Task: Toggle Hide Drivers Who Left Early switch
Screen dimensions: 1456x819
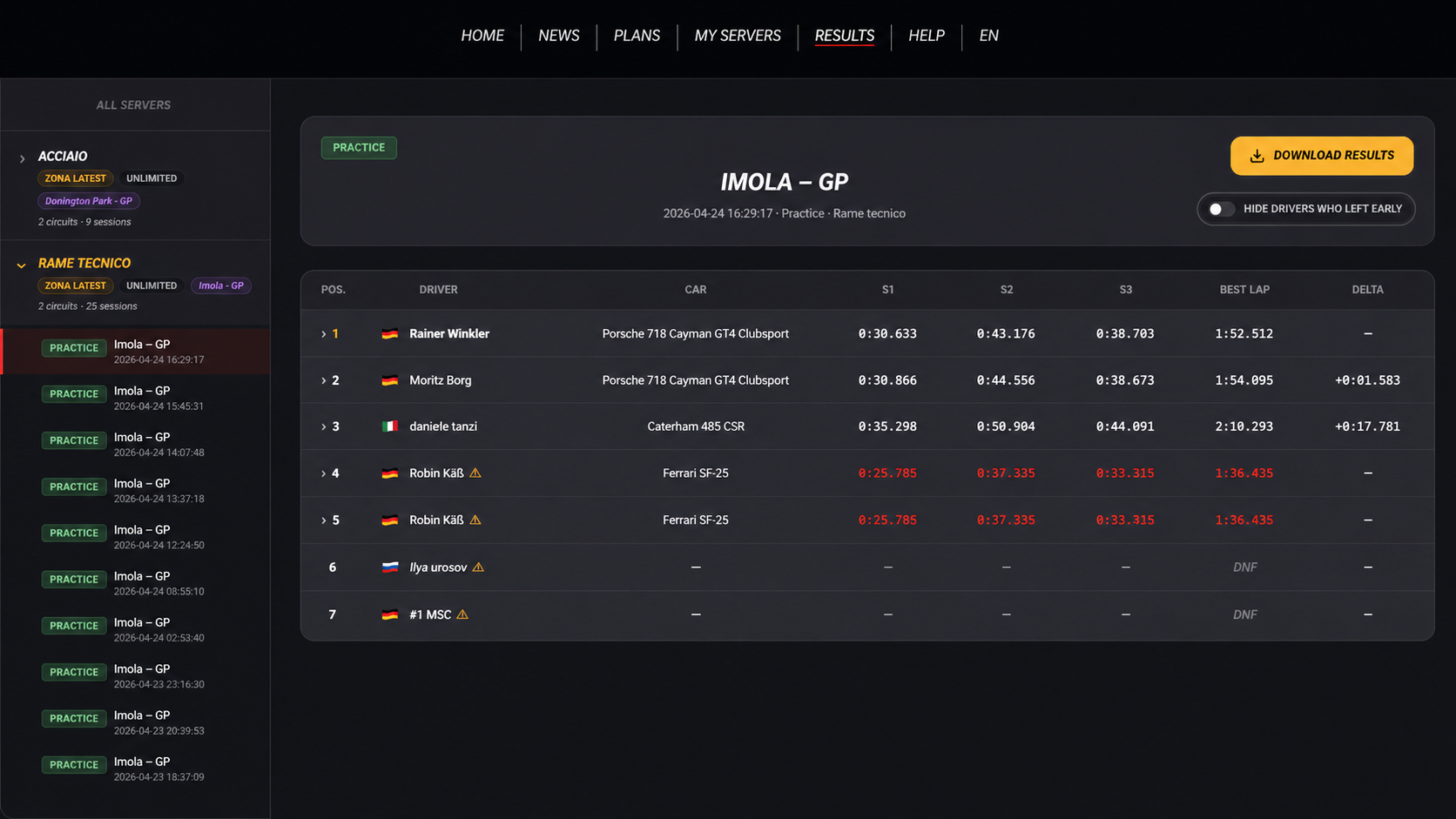Action: [1221, 209]
